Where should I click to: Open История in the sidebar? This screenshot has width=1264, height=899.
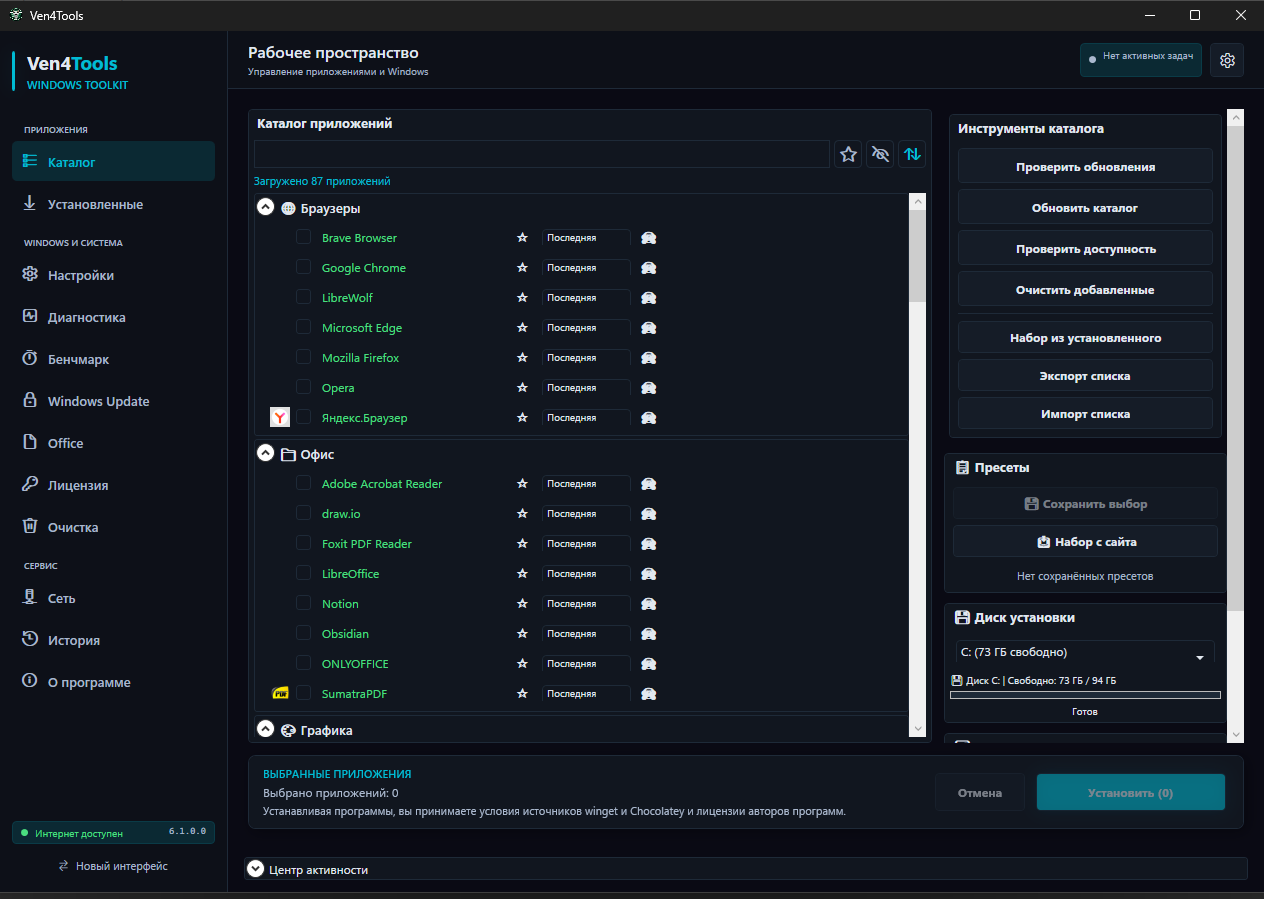pyautogui.click(x=113, y=640)
